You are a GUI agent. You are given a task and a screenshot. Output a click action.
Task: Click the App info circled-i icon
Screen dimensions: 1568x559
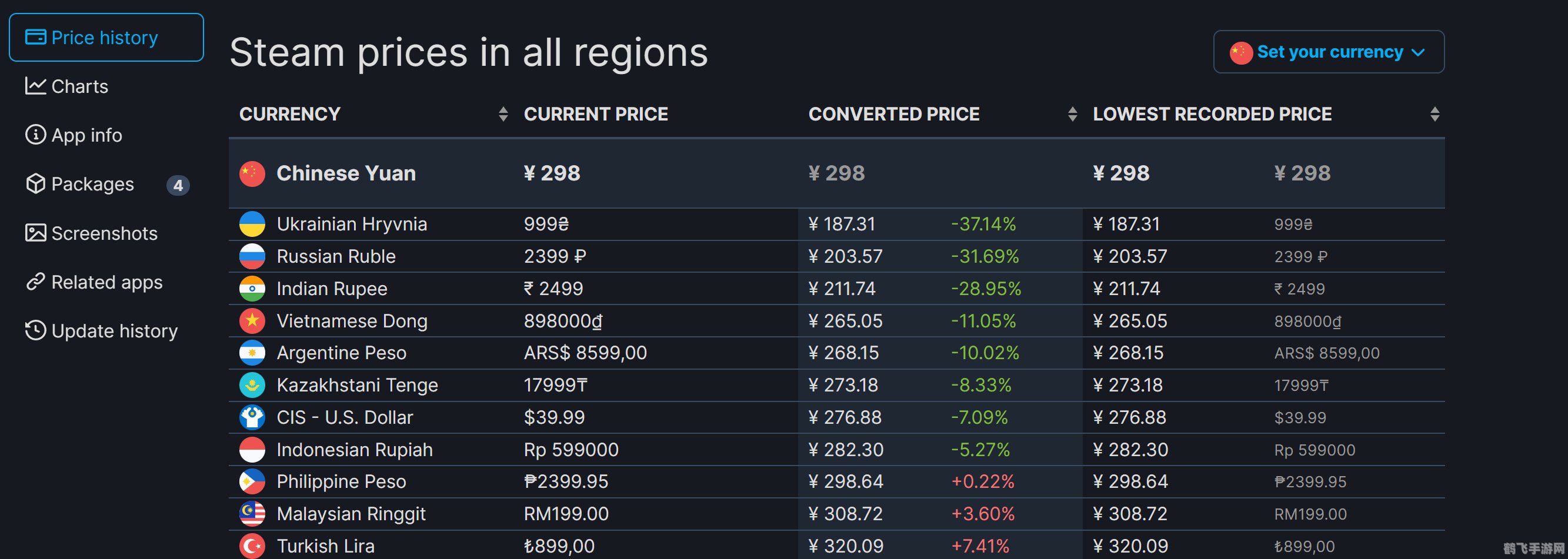coord(36,135)
